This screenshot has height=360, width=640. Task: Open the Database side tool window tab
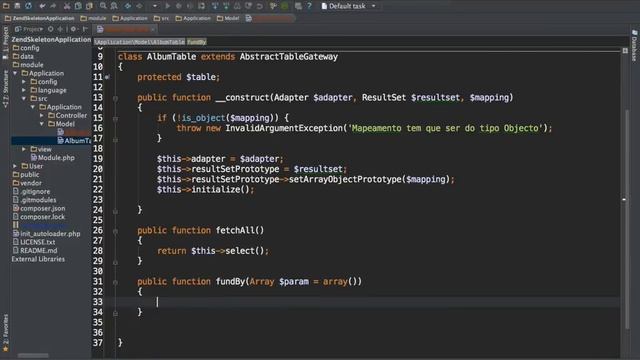click(x=635, y=46)
